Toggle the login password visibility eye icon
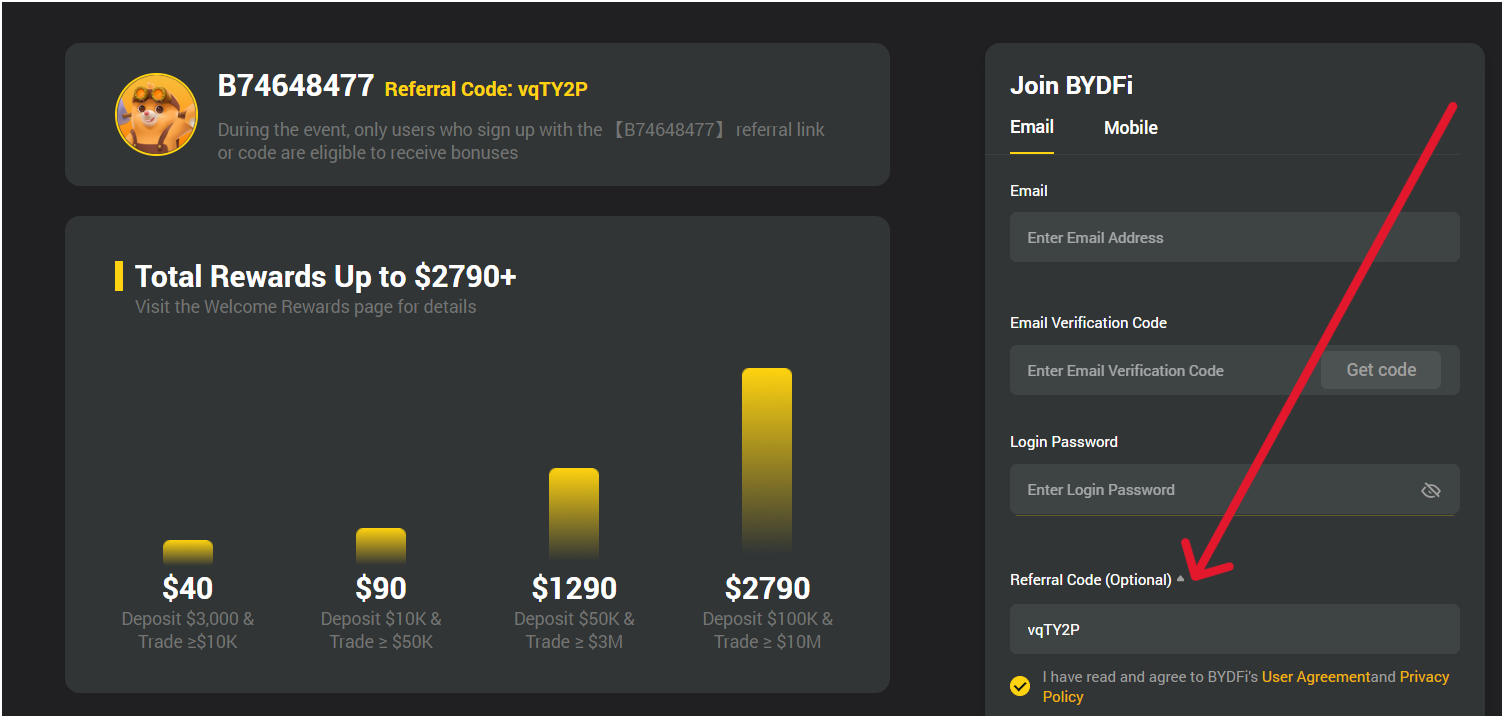 1430,490
